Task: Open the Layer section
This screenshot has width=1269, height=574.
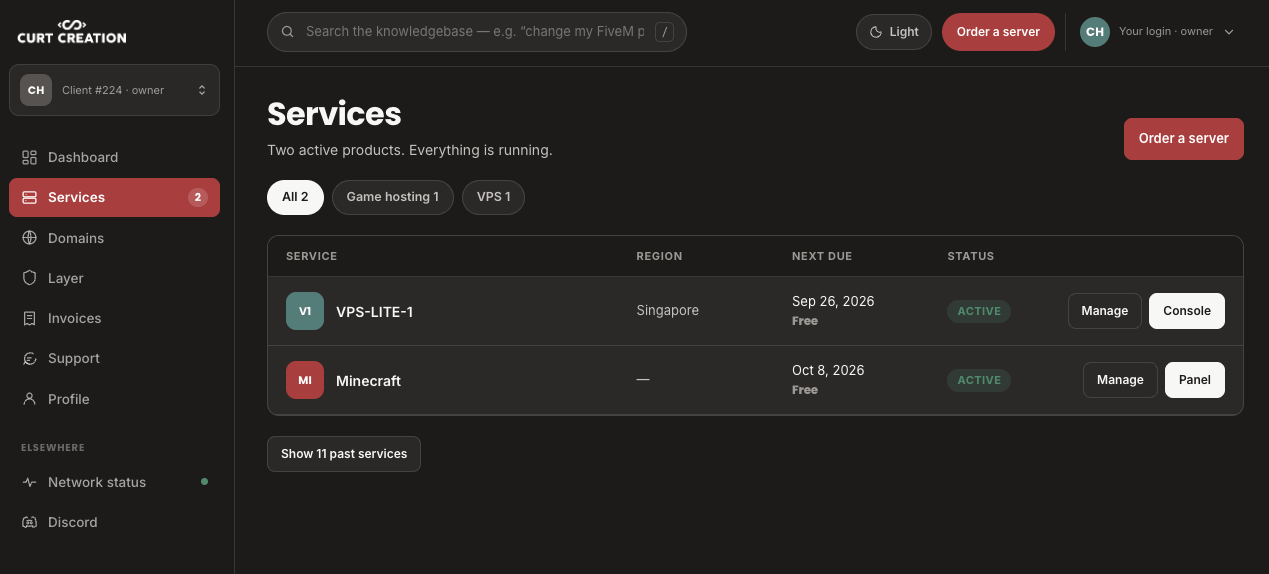Action: [114, 278]
